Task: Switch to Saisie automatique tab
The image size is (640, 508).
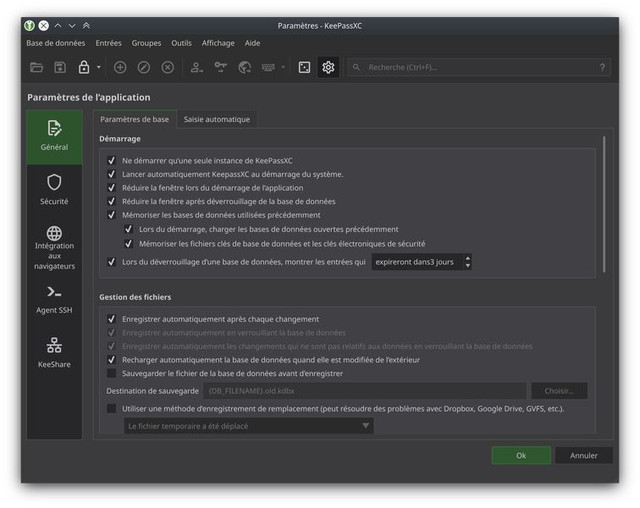Action: click(x=217, y=119)
